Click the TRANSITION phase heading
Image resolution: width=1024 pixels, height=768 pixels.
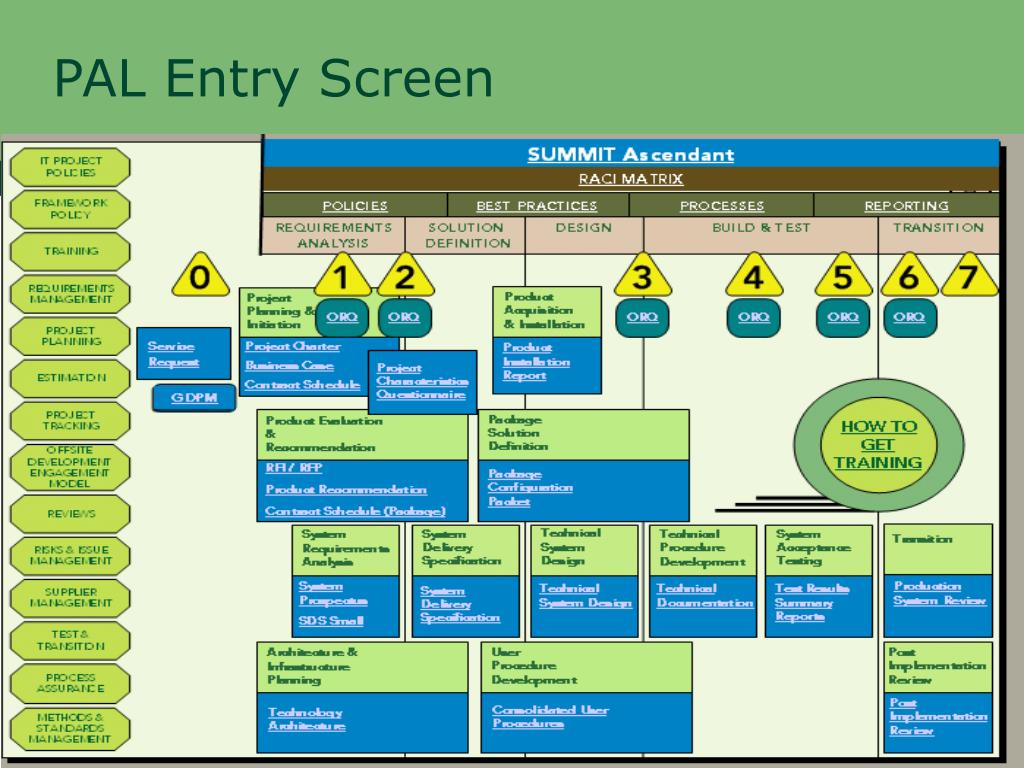tap(938, 228)
